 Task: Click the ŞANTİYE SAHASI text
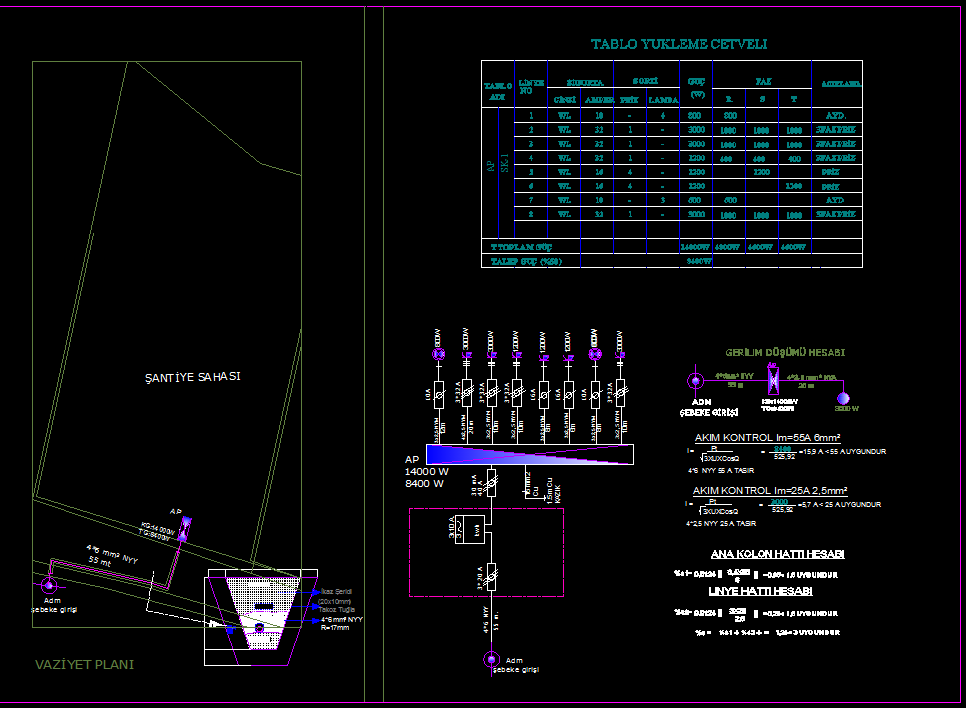tap(193, 377)
